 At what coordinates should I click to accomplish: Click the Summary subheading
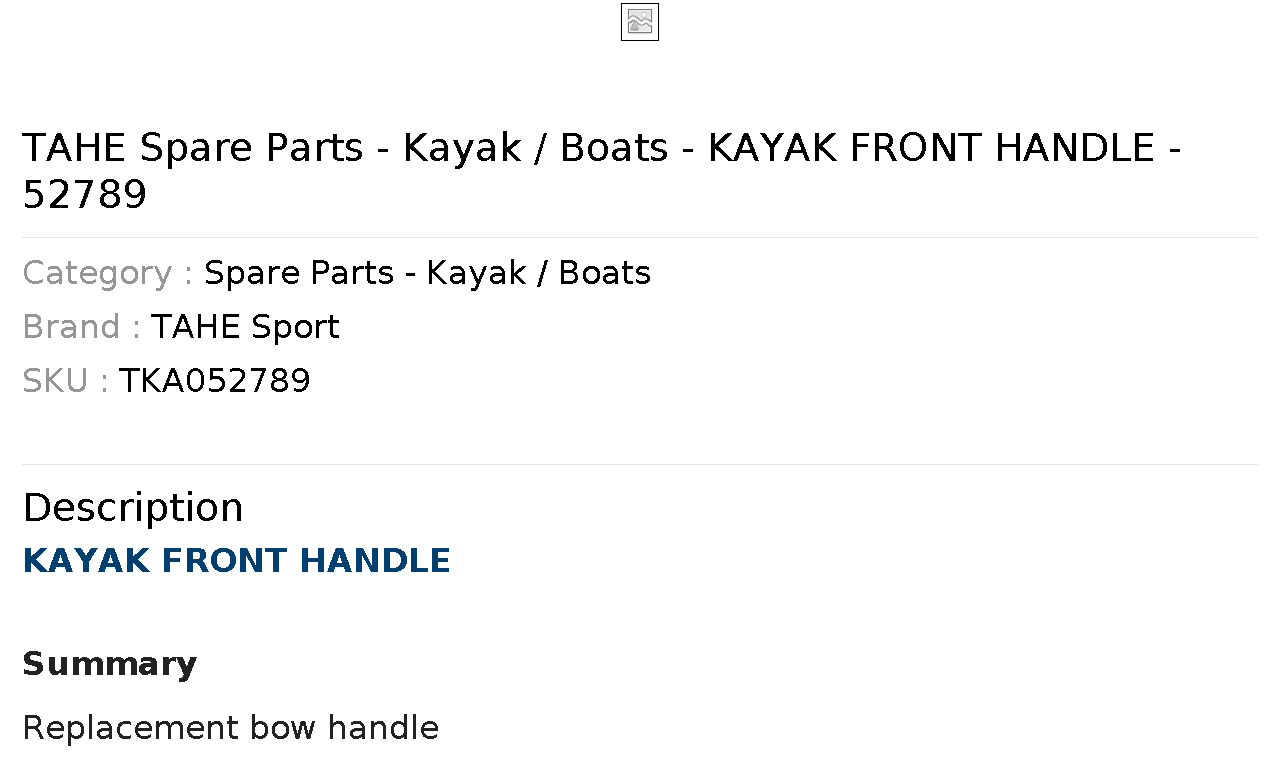pos(109,664)
